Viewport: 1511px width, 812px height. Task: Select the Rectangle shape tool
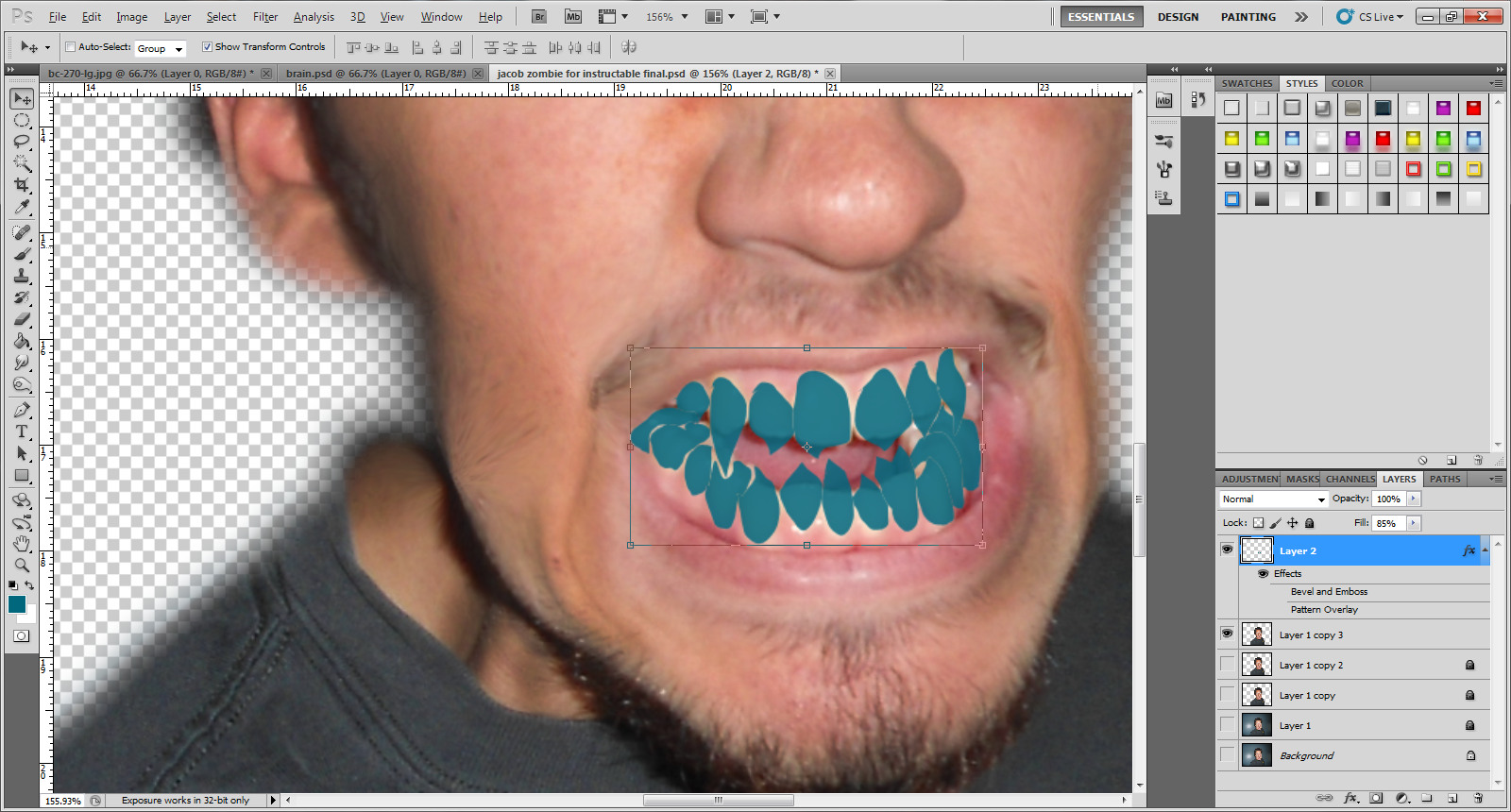[22, 476]
